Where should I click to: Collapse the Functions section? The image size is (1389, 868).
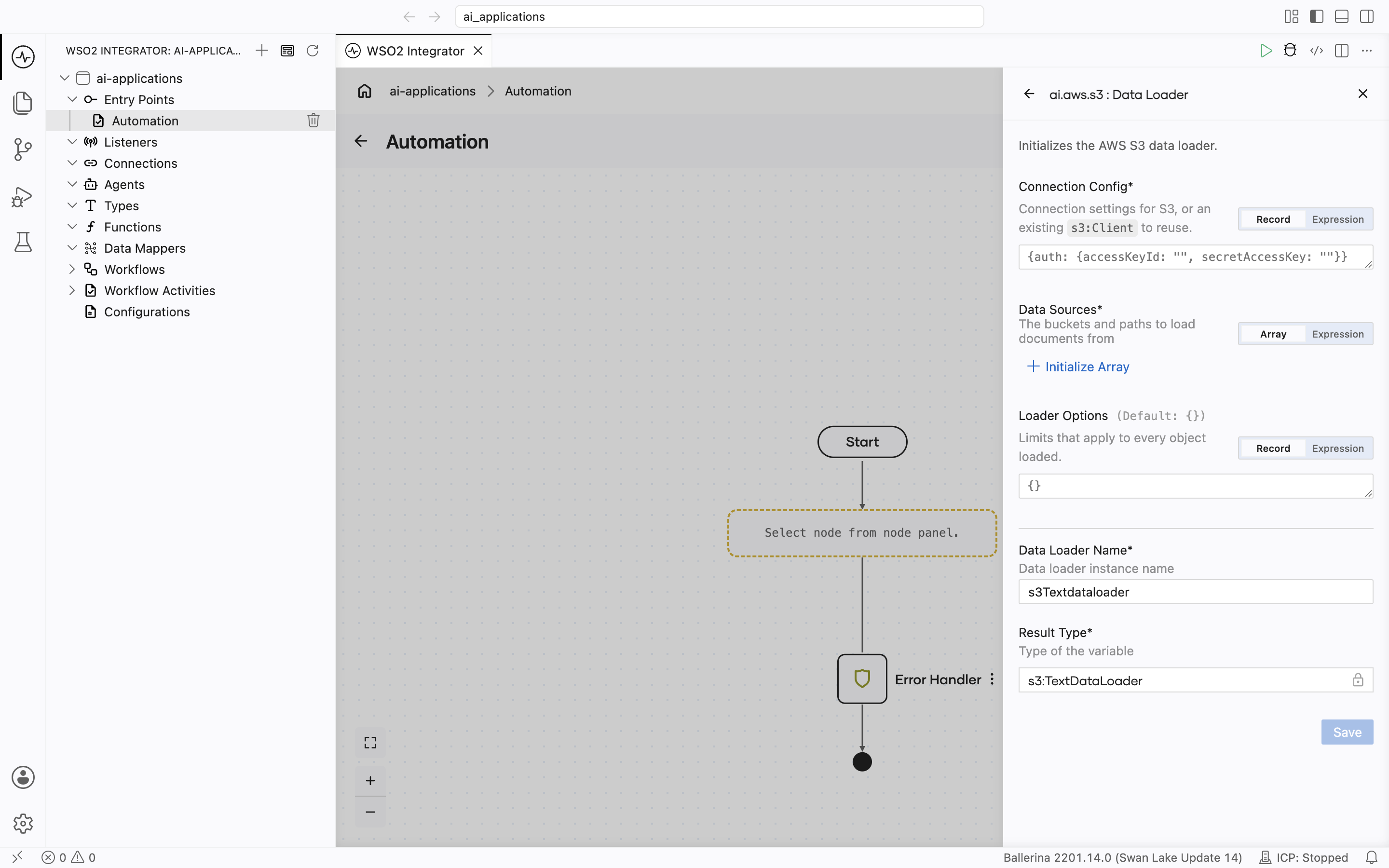point(72,227)
